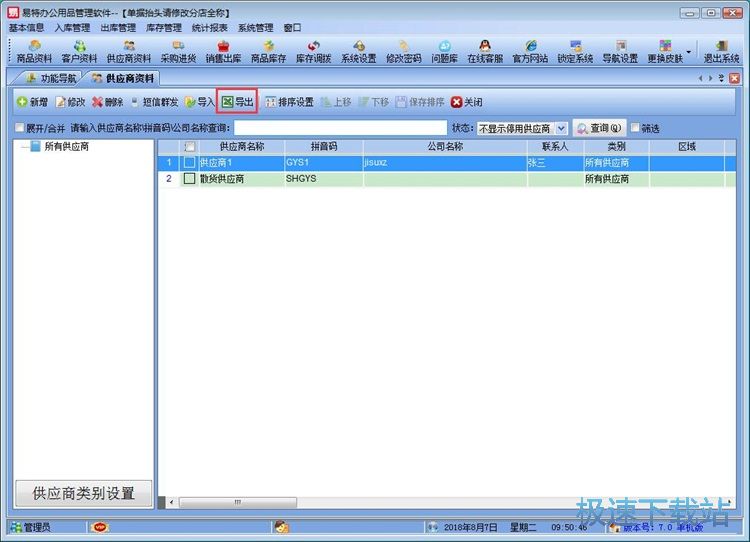Open the 状态 dropdown list
Image resolution: width=750 pixels, height=542 pixels.
[x=562, y=128]
